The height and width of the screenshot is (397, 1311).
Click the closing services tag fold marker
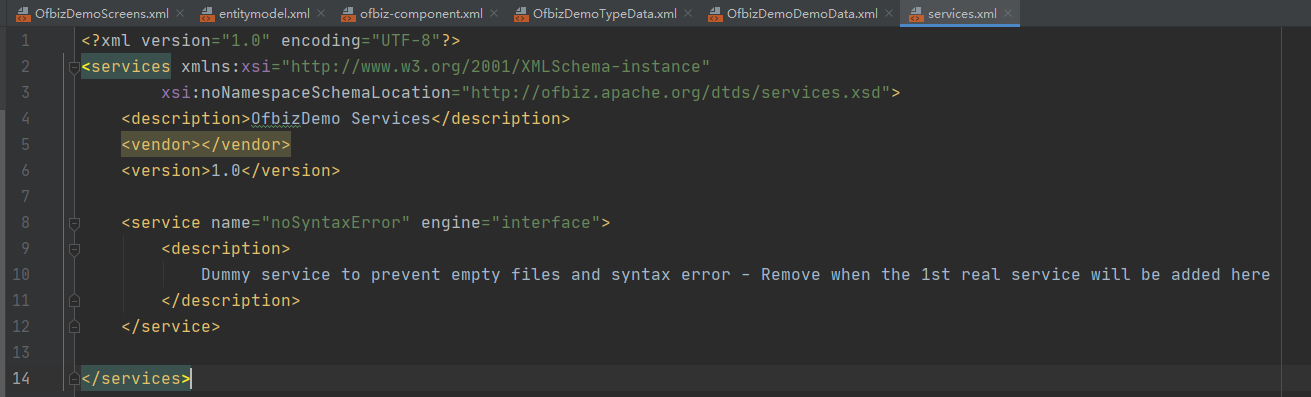point(74,378)
